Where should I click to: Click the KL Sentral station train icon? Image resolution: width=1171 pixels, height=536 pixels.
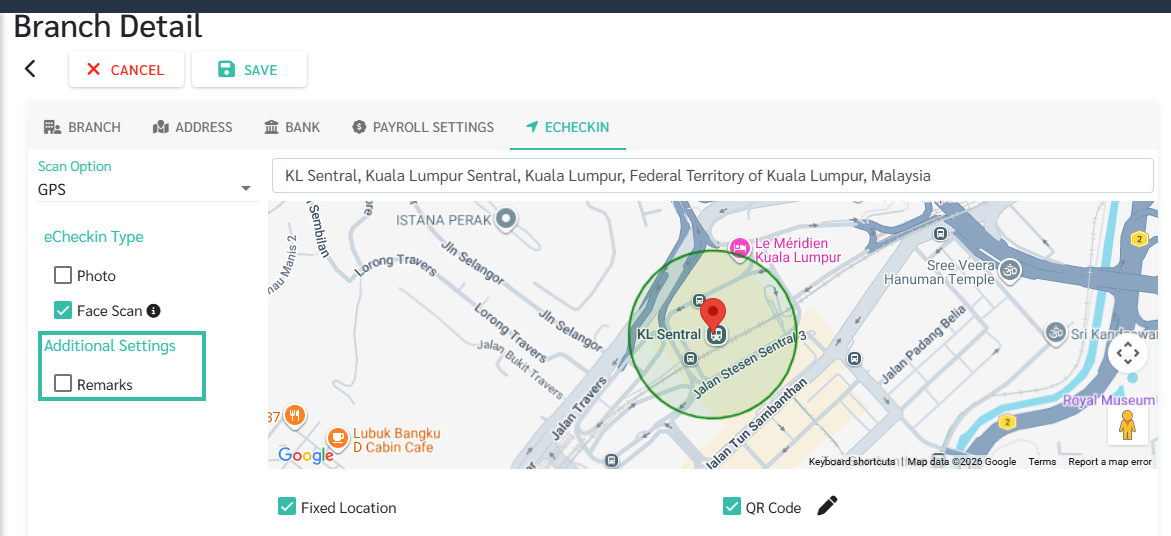pos(715,334)
